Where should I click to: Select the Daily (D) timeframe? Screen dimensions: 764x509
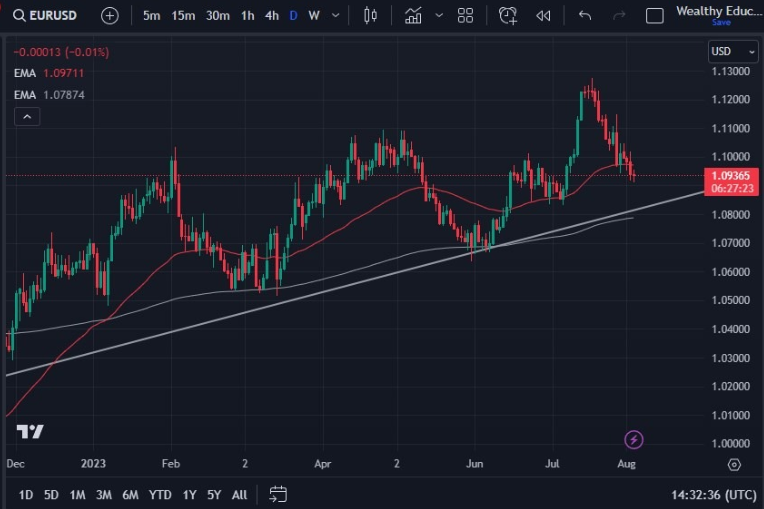pyautogui.click(x=293, y=15)
